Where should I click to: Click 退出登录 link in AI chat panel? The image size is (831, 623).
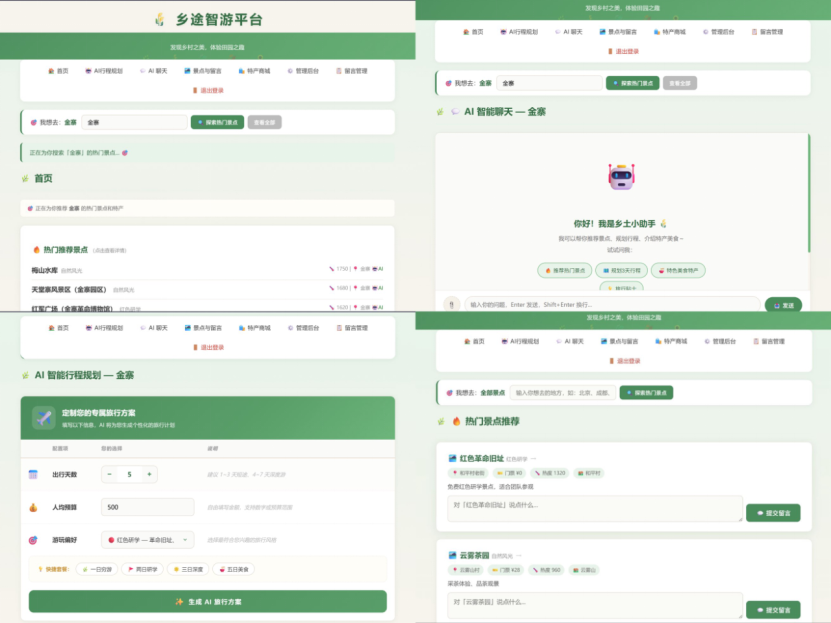coord(623,51)
